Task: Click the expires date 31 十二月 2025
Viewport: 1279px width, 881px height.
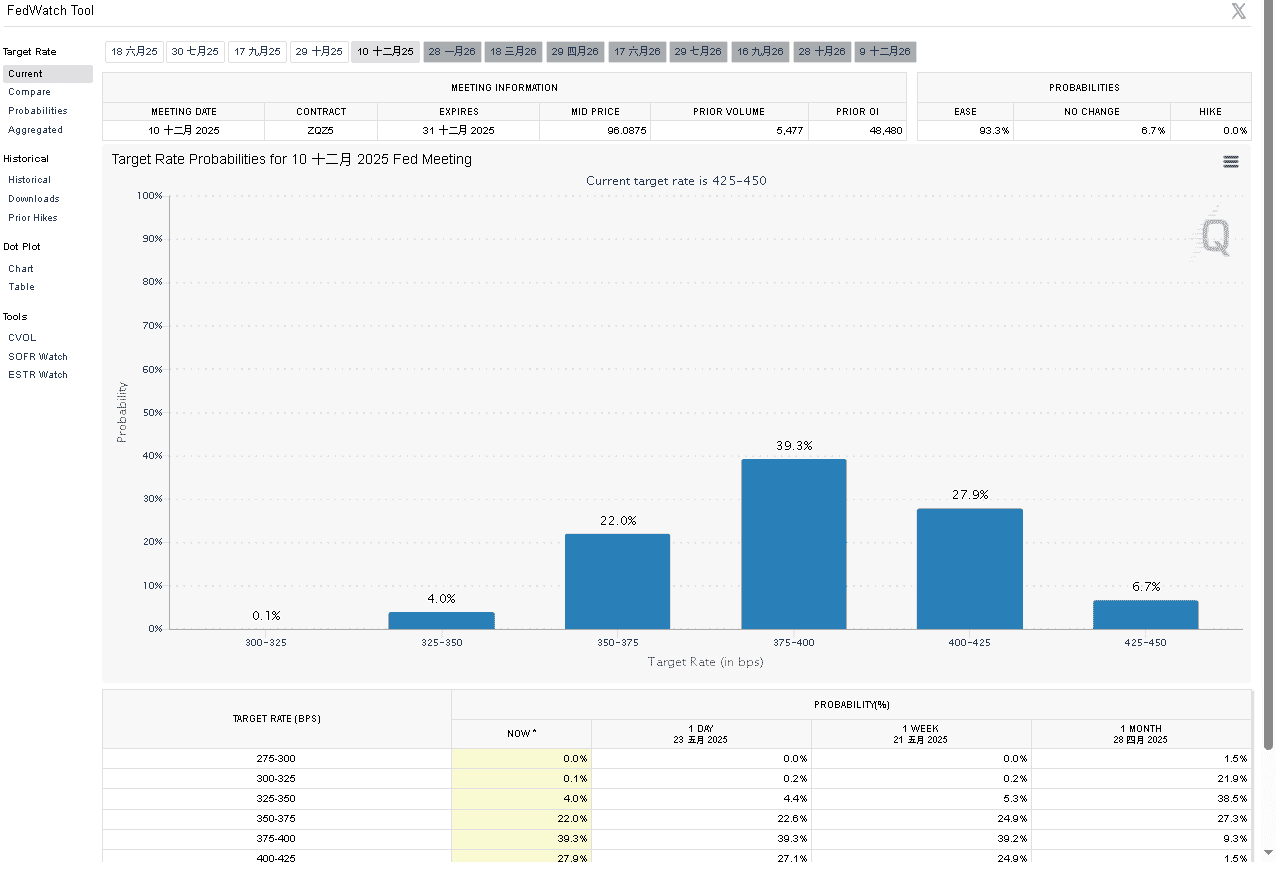Action: pyautogui.click(x=458, y=131)
